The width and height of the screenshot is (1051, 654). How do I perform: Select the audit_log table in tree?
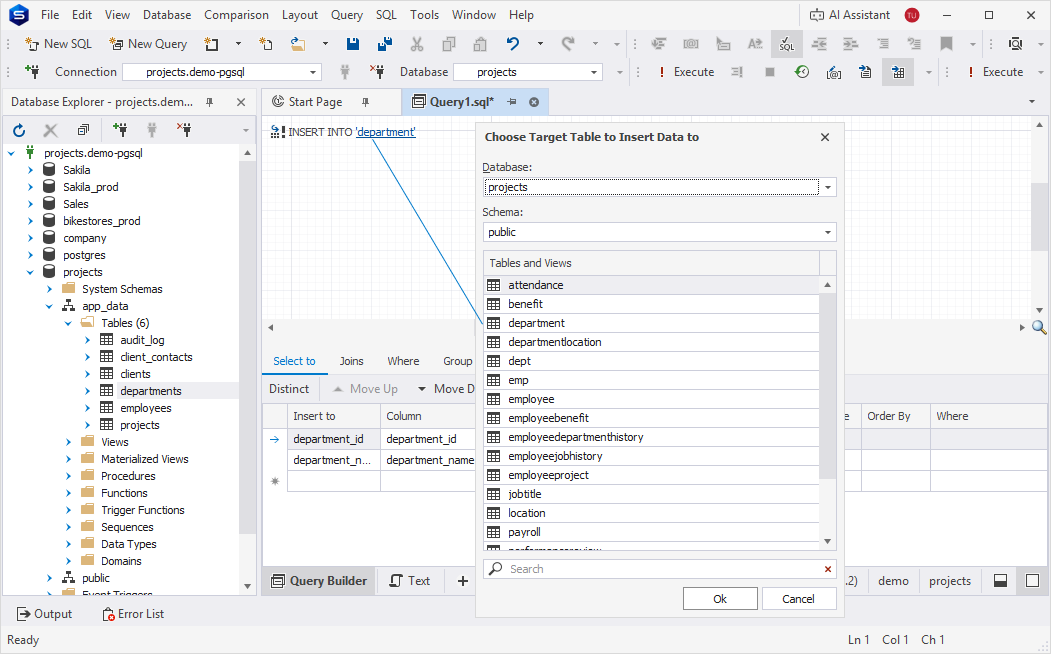[x=142, y=340]
